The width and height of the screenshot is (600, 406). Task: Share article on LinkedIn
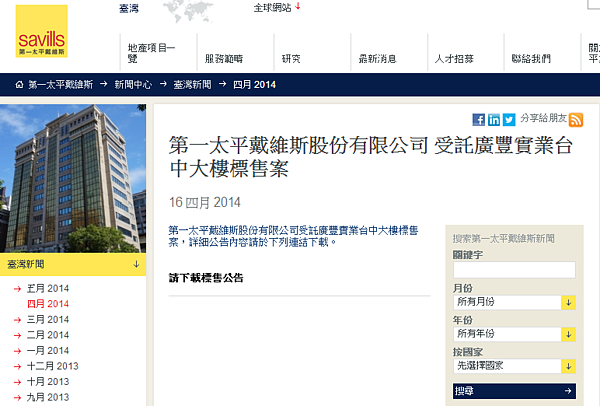pos(494,120)
